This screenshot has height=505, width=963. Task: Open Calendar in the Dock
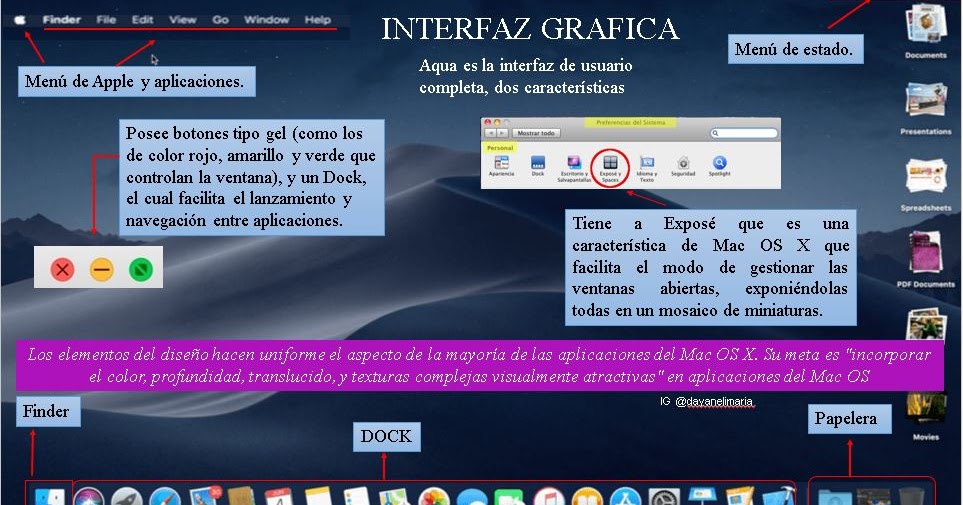[279, 495]
